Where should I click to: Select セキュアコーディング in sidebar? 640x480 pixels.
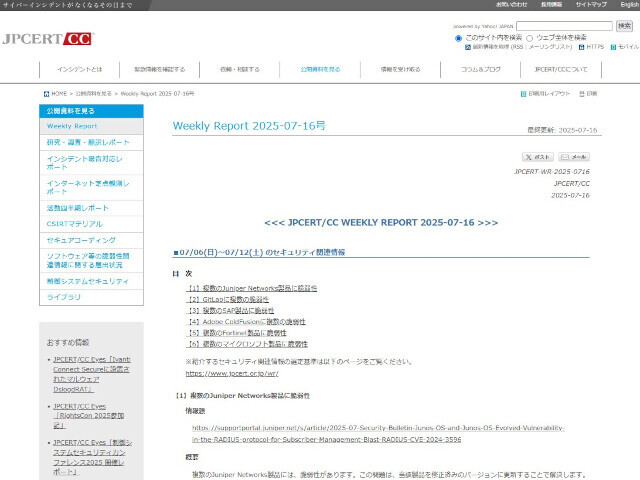point(91,240)
